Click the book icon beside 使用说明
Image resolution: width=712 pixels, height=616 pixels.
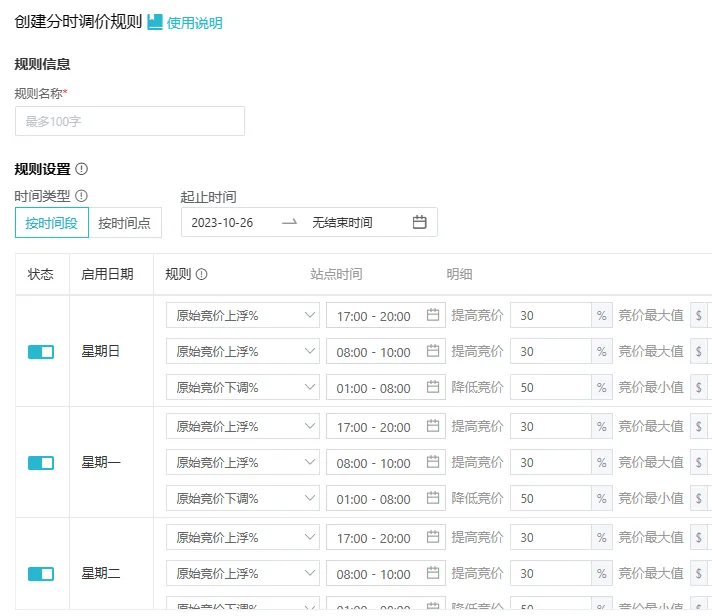pyautogui.click(x=155, y=22)
